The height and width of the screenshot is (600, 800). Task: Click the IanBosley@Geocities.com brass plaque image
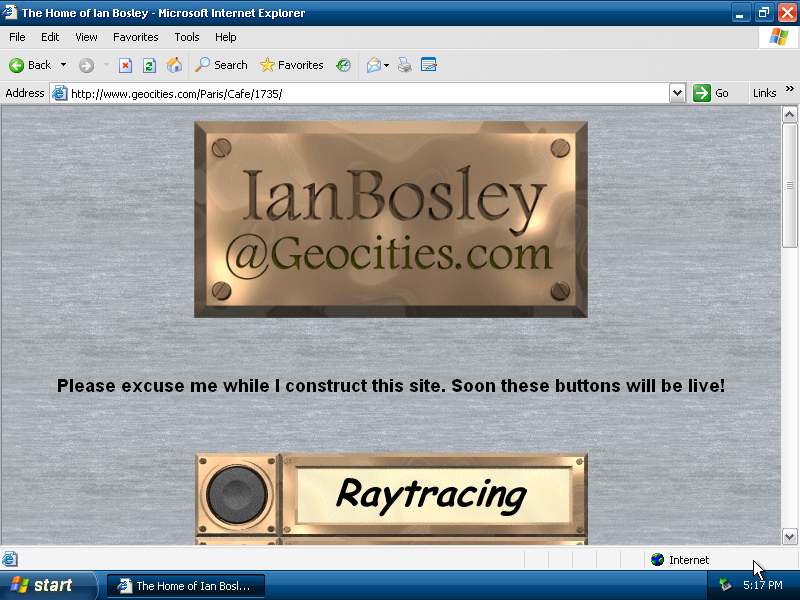(x=391, y=219)
